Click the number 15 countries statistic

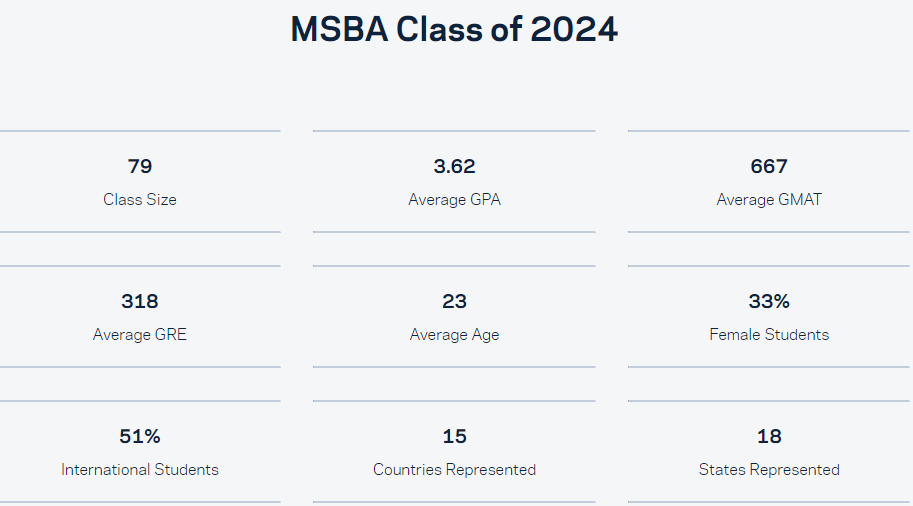click(455, 436)
